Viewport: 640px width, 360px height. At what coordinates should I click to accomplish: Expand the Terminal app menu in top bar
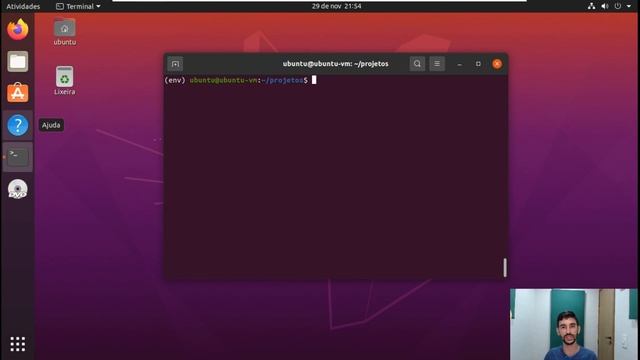[x=78, y=6]
